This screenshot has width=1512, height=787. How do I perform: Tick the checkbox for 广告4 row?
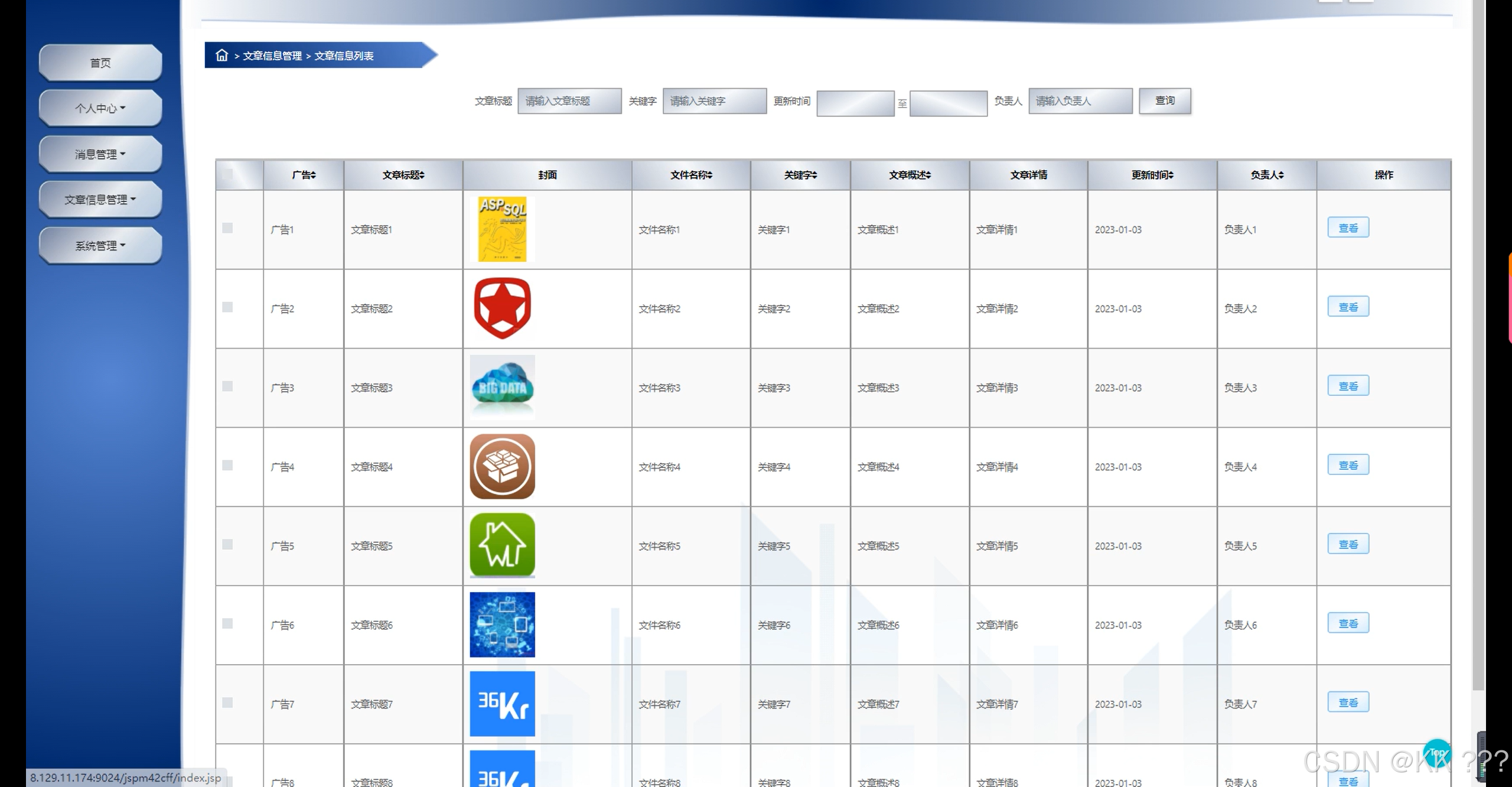coord(227,466)
